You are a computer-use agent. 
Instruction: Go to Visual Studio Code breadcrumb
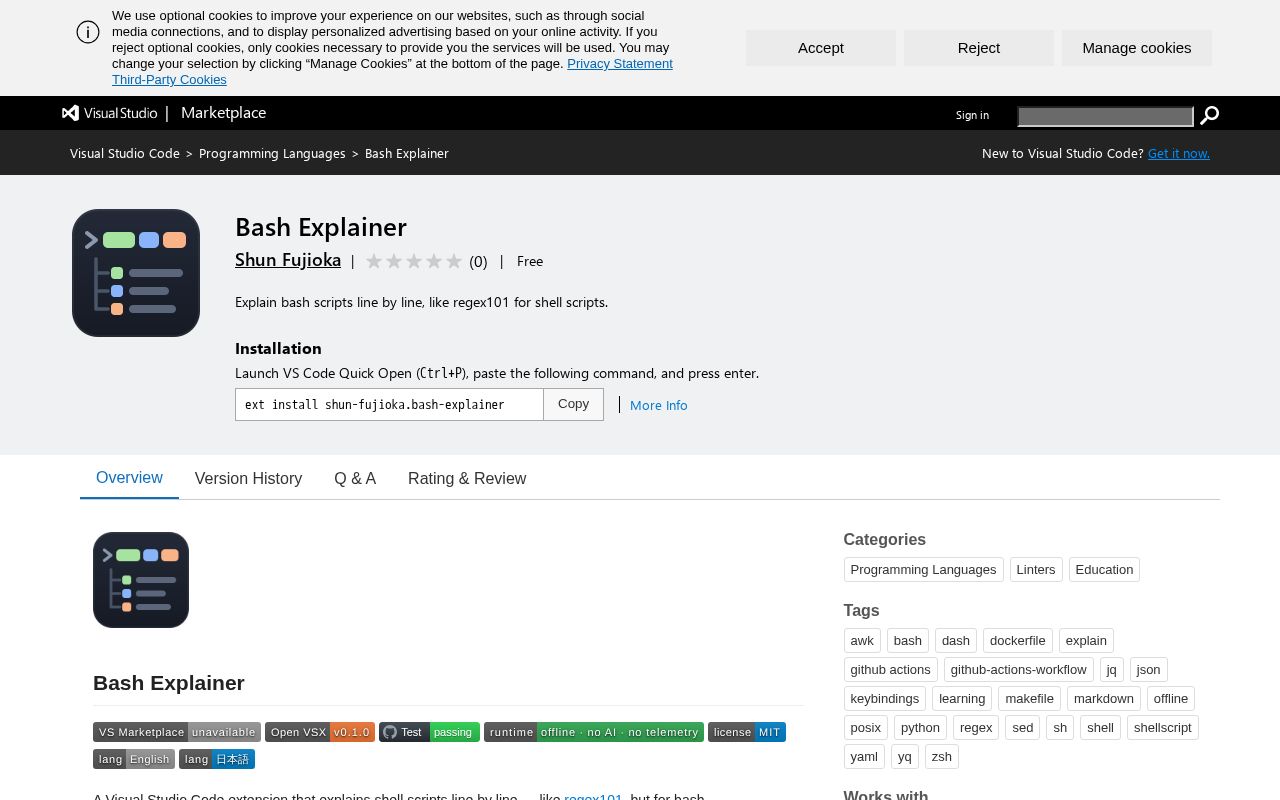tap(125, 153)
